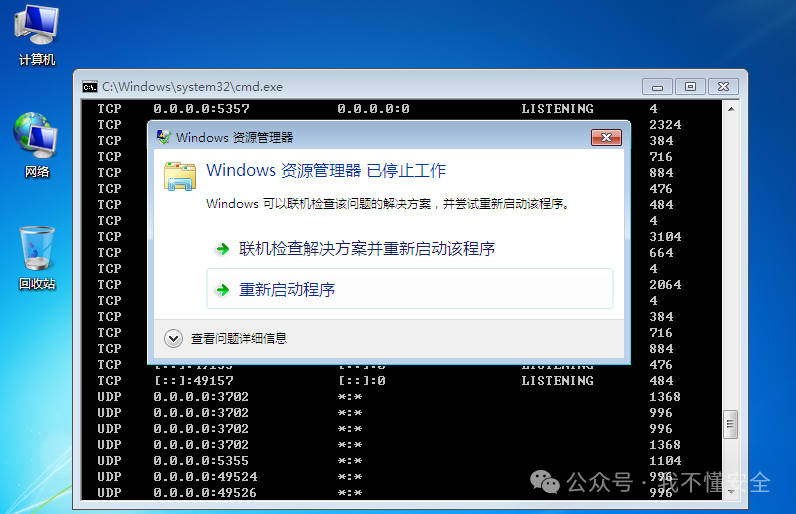The width and height of the screenshot is (796, 514).
Task: Close the cmd.exe window
Action: 723,87
